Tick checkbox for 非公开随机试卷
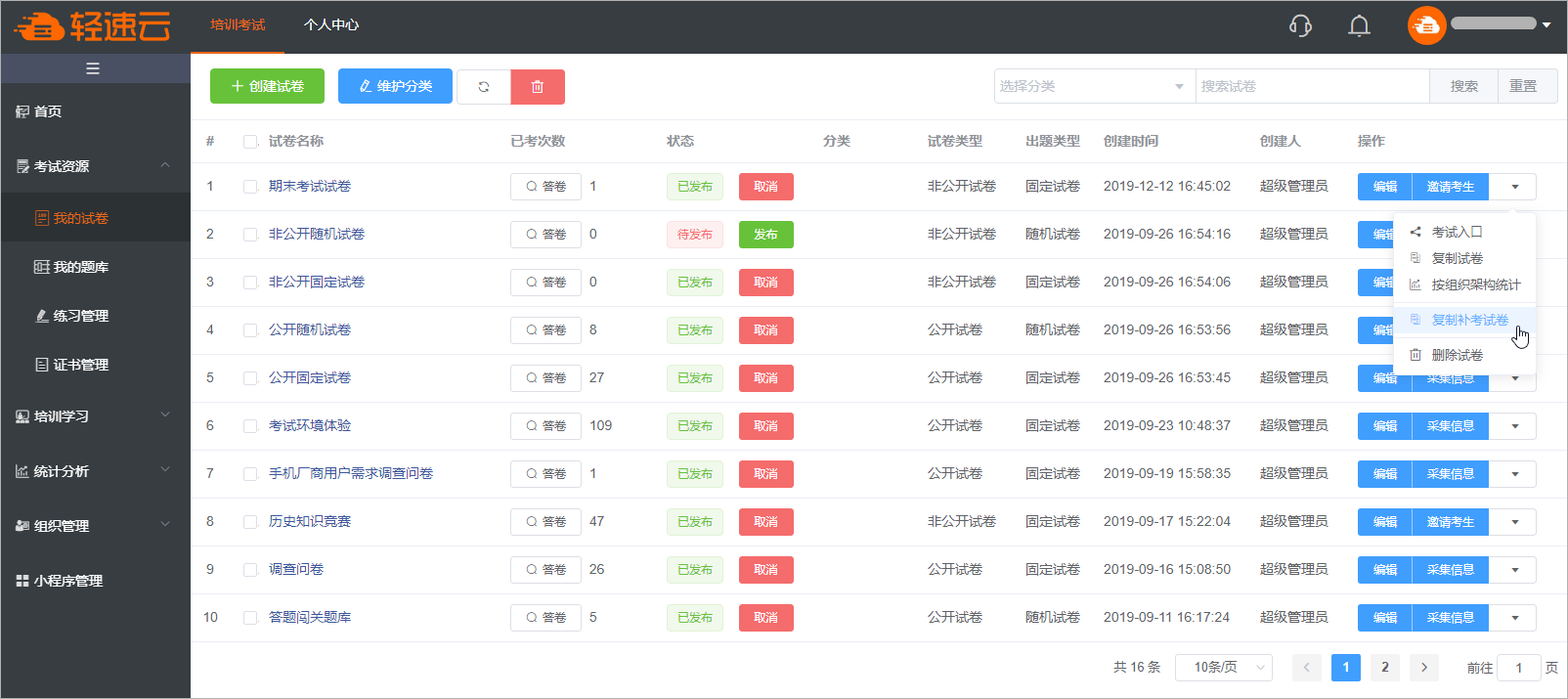The width and height of the screenshot is (1568, 699). 250,235
